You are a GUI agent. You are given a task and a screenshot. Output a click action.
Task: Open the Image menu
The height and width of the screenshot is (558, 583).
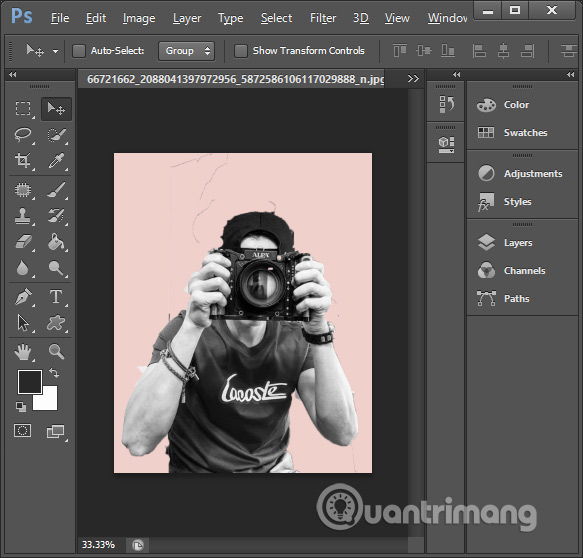tap(139, 18)
